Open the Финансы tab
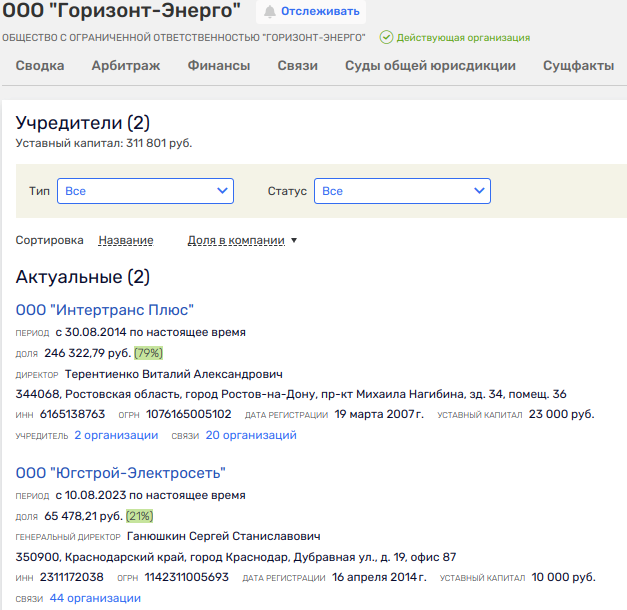The height and width of the screenshot is (610, 627). tap(219, 66)
